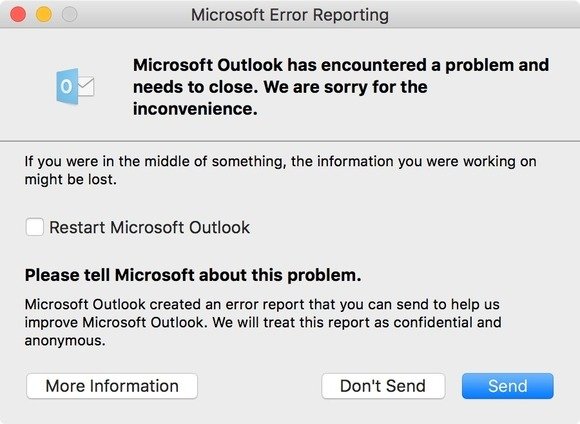
Task: Click the words 'might be lost'
Action: tap(69, 179)
